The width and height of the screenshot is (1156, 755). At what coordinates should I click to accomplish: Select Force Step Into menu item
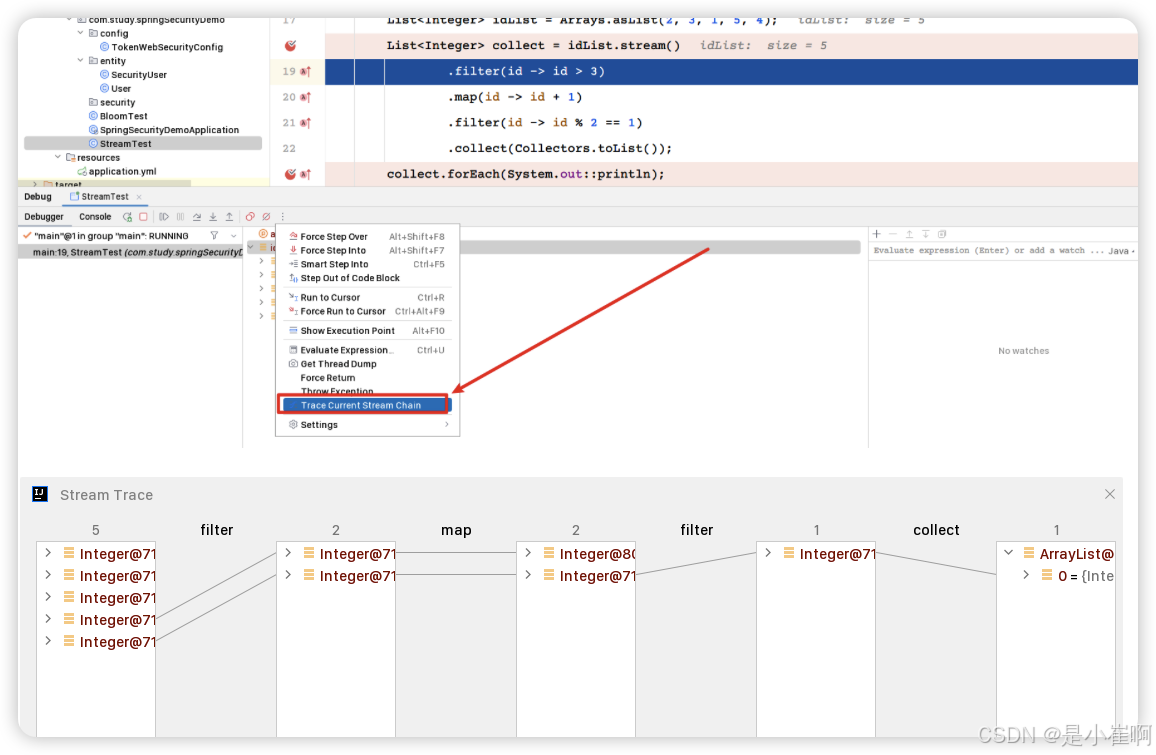click(367, 251)
